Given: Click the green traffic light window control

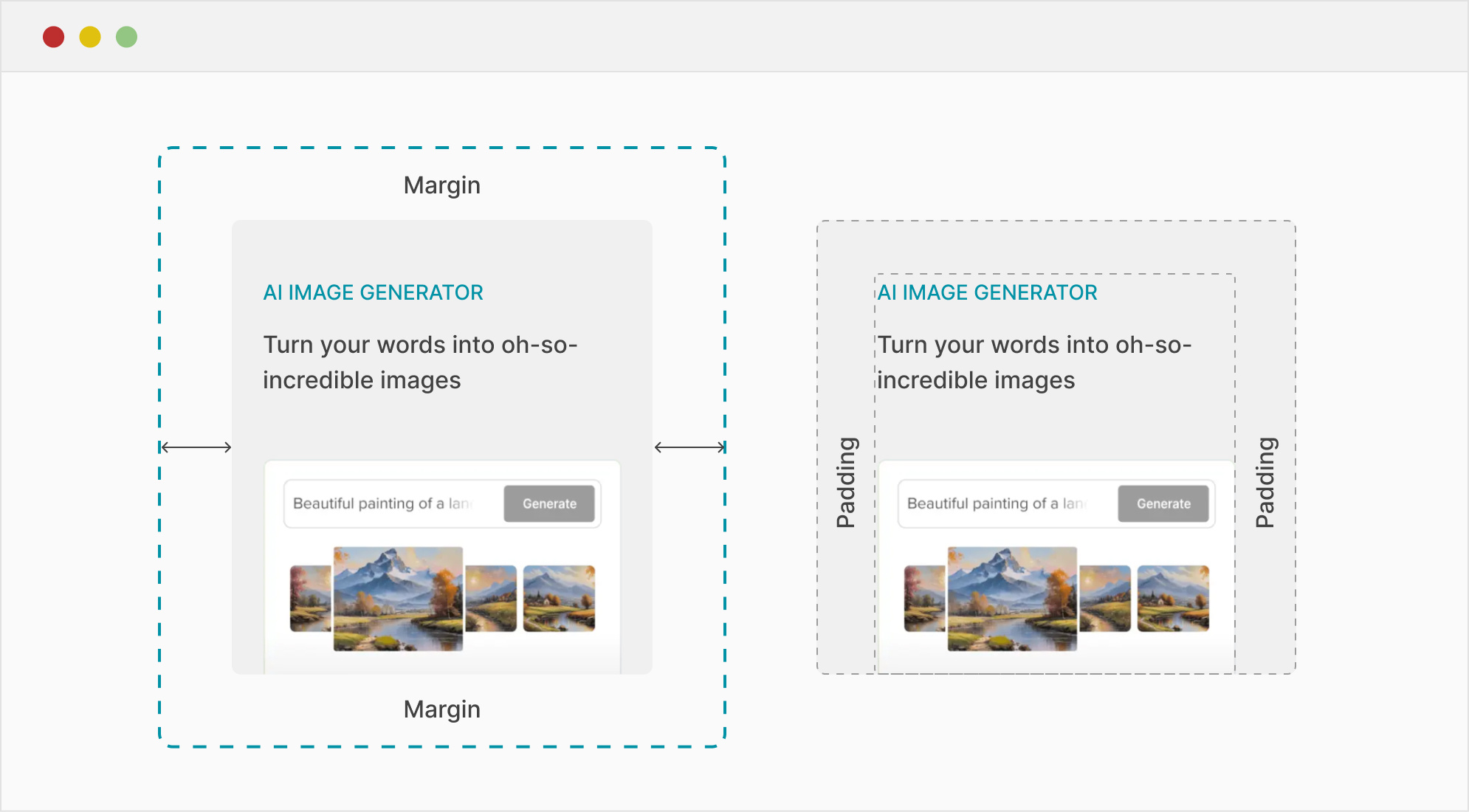Looking at the screenshot, I should coord(126,35).
